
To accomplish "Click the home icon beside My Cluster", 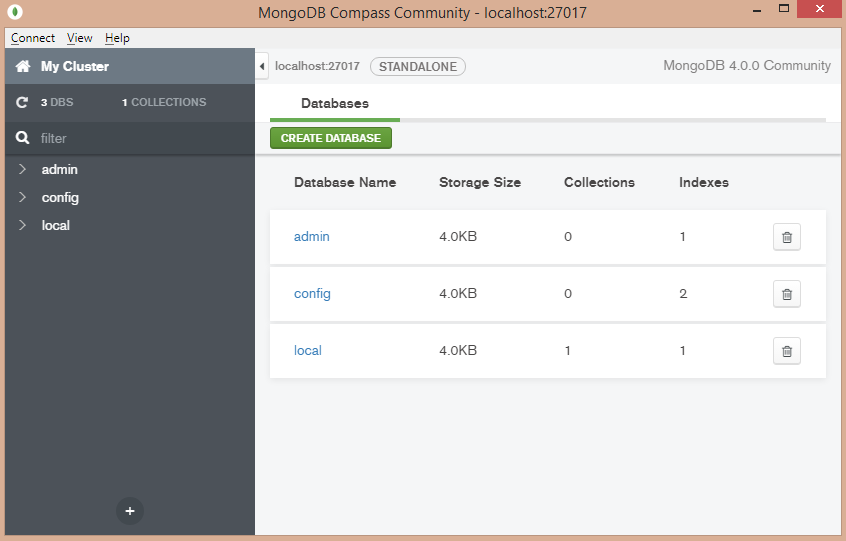I will (x=23, y=67).
